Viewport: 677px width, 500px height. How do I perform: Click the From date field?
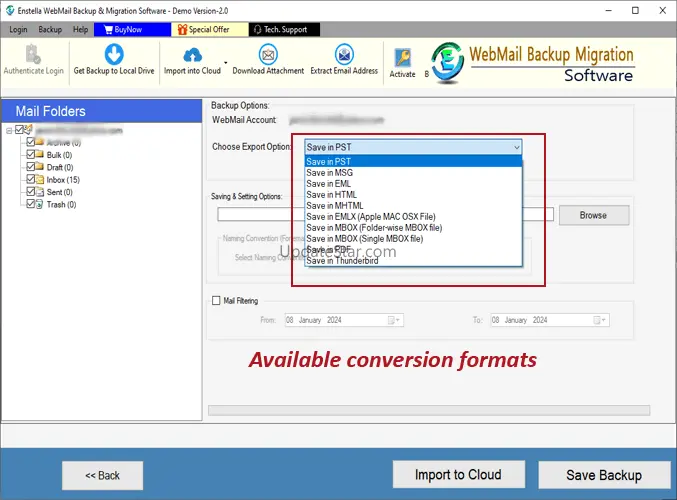[x=344, y=320]
